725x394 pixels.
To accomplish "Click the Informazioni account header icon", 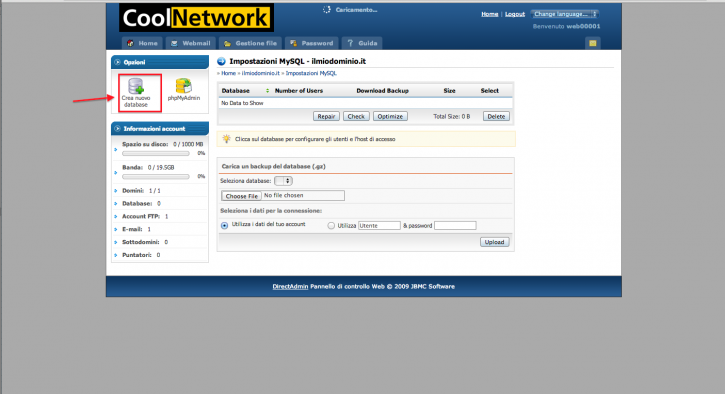I will [x=117, y=129].
